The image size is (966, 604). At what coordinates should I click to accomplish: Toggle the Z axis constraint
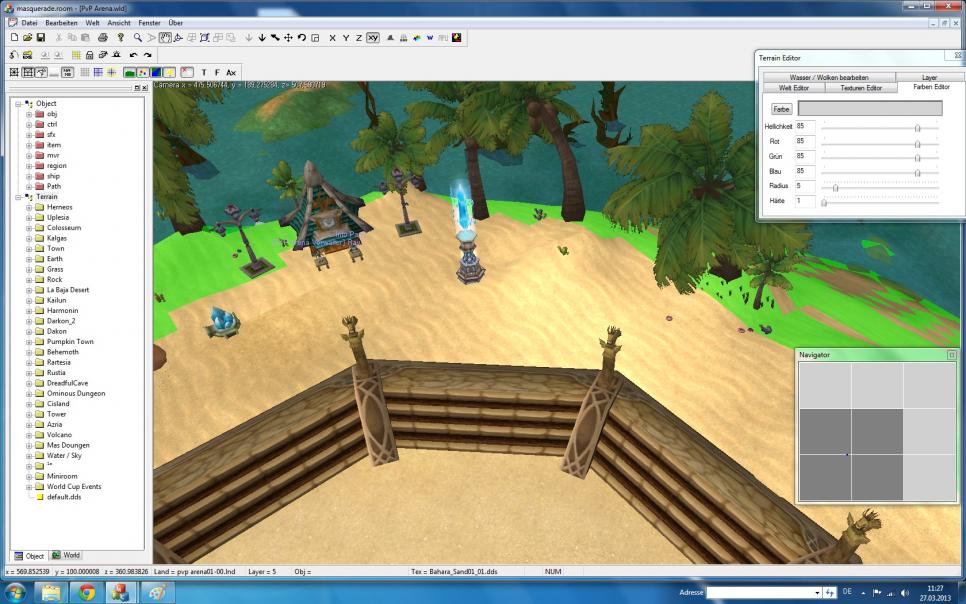click(x=358, y=38)
